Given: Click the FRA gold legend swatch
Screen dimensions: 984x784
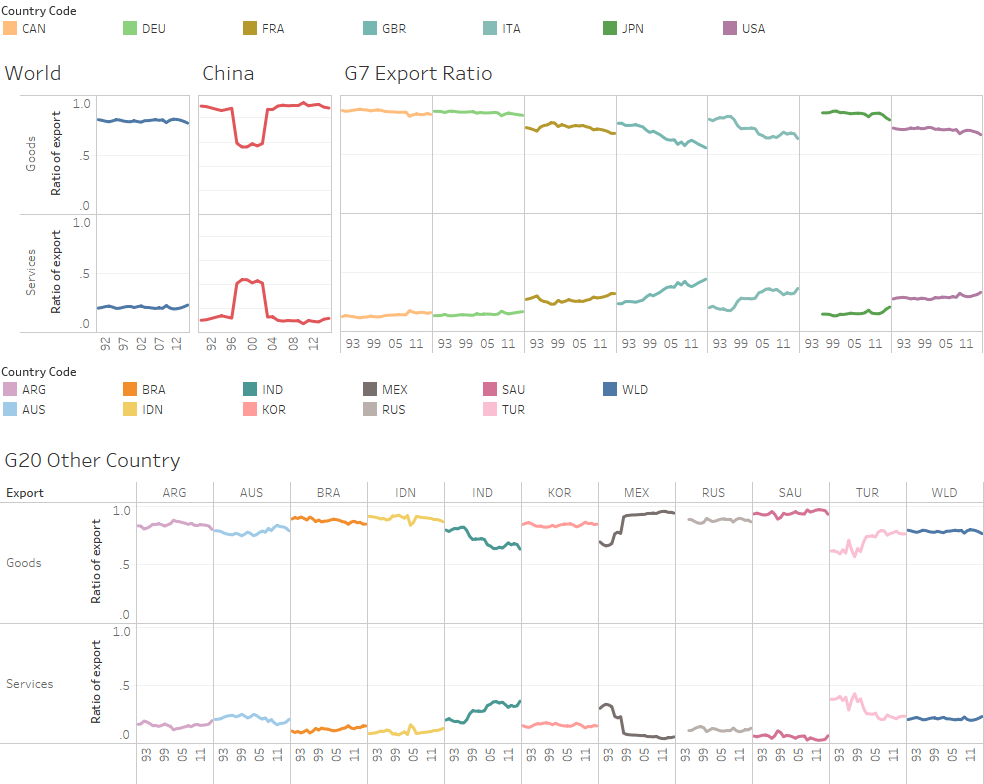Looking at the screenshot, I should 250,28.
